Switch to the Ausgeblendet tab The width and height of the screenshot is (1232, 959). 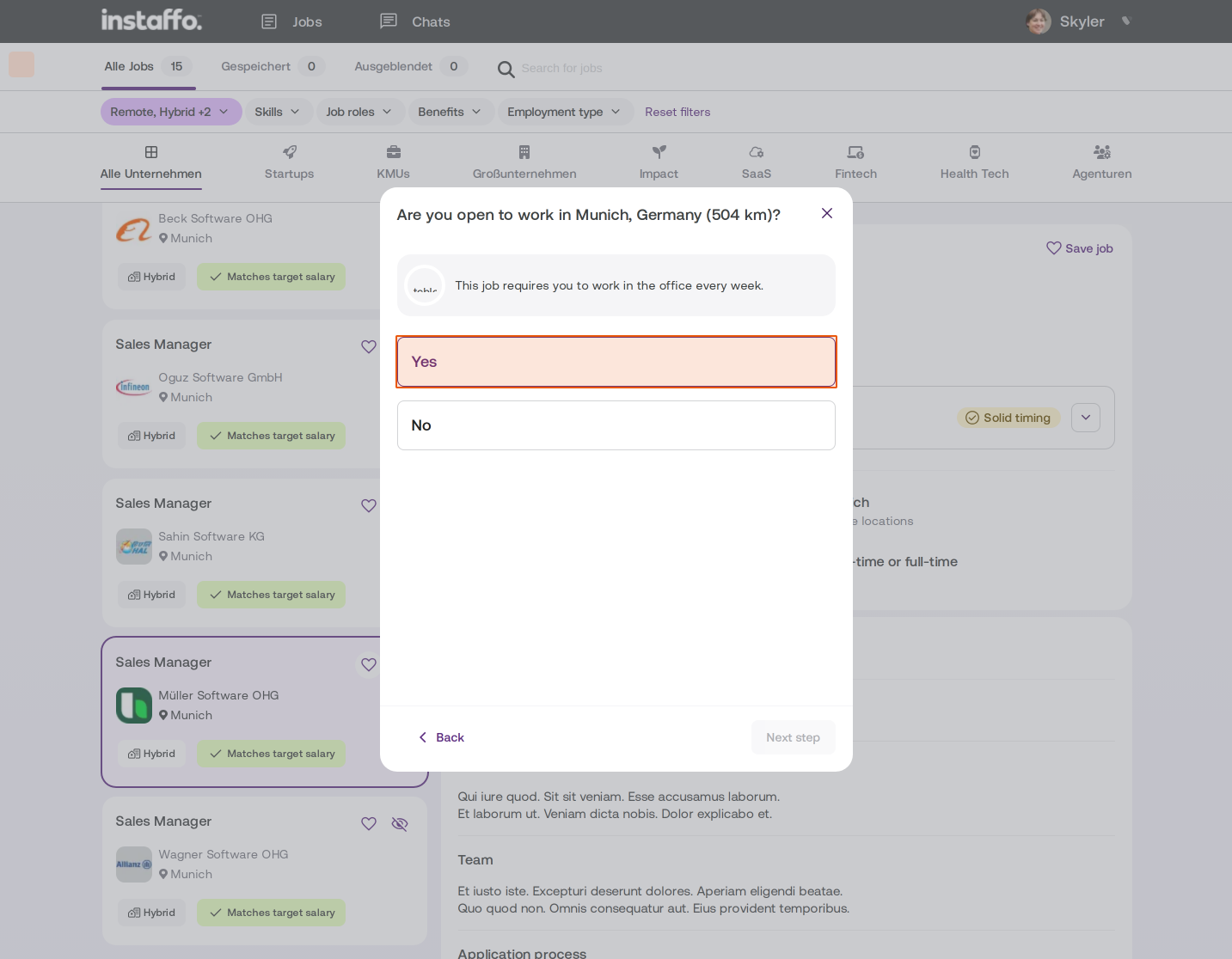click(411, 66)
